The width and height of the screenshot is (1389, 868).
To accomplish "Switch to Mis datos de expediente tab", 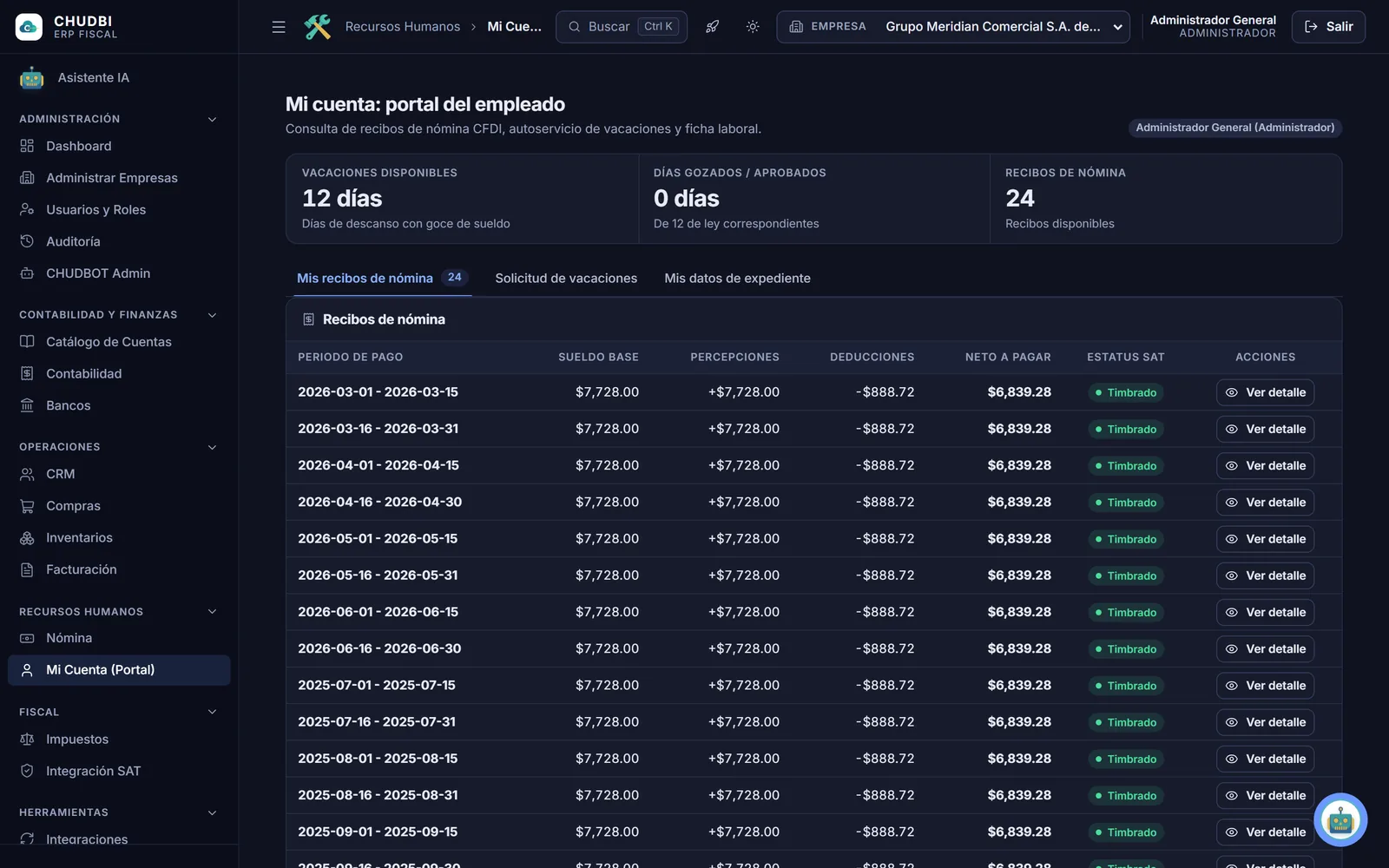I will 737,279.
